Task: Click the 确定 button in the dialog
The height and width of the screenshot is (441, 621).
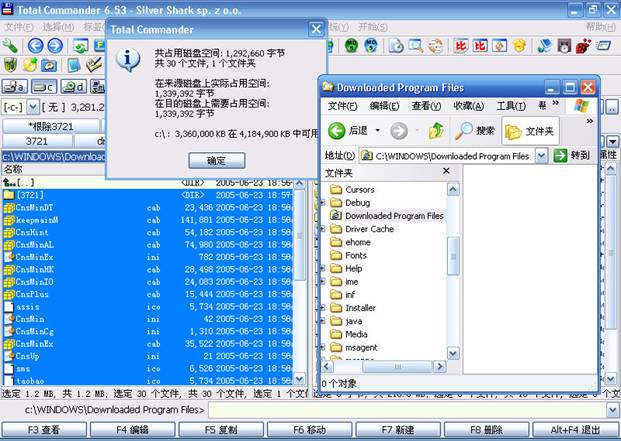Action: (x=216, y=160)
